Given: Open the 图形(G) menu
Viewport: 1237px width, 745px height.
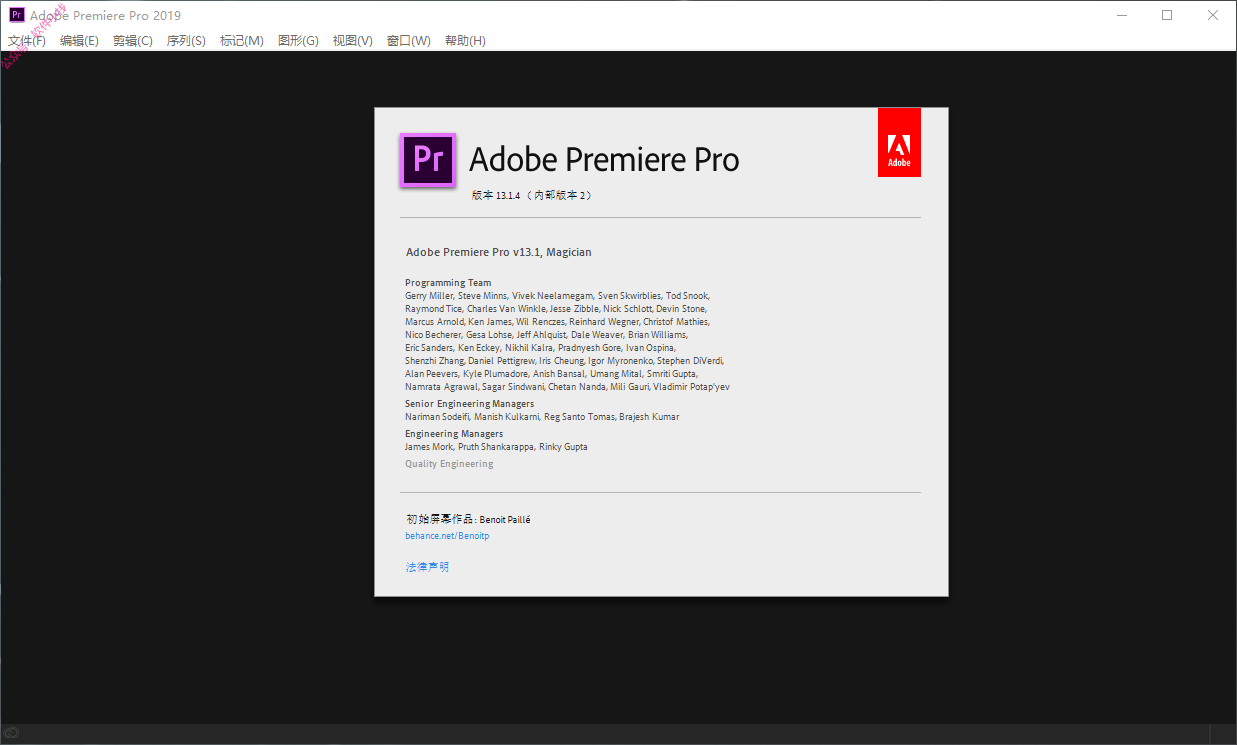Looking at the screenshot, I should pos(298,41).
